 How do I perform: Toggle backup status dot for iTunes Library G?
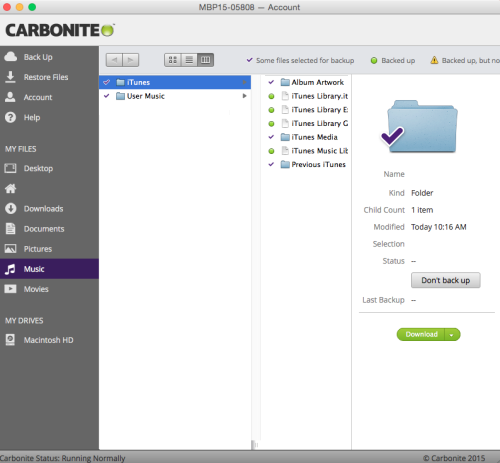click(271, 124)
